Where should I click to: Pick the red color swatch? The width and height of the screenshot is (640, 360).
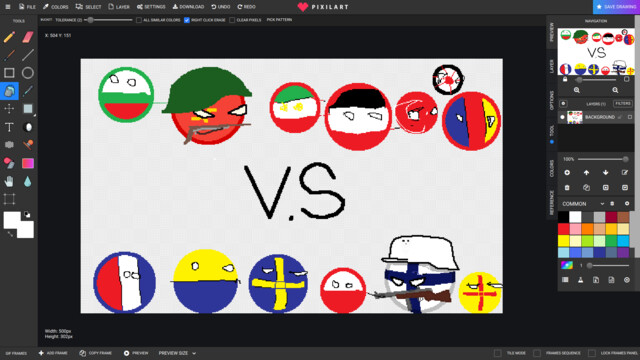coord(563,229)
